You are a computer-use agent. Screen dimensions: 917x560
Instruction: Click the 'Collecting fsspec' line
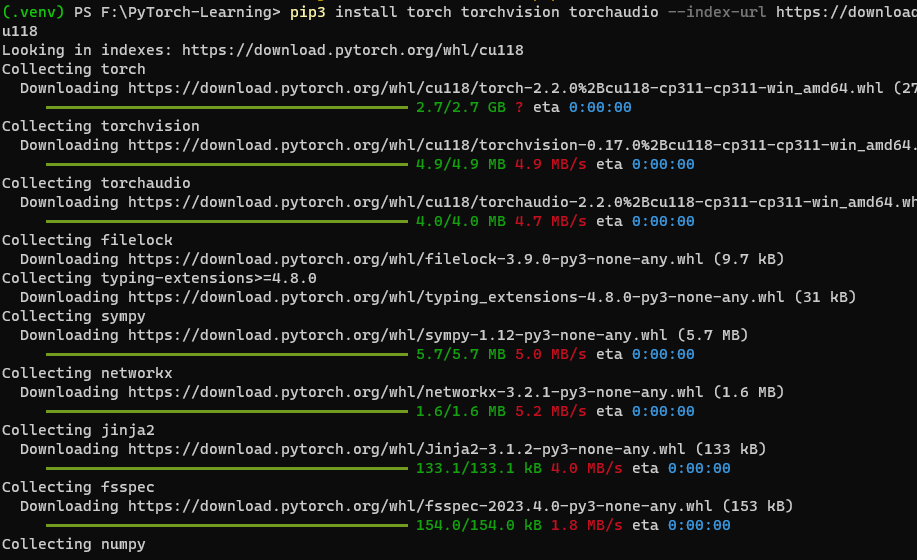pos(78,487)
